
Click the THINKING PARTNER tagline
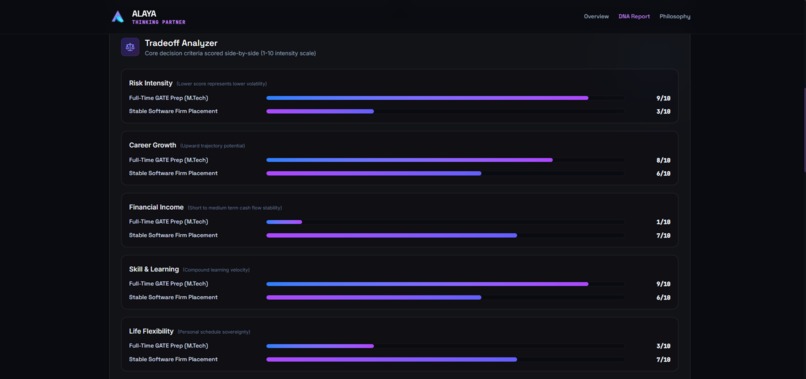[158, 23]
